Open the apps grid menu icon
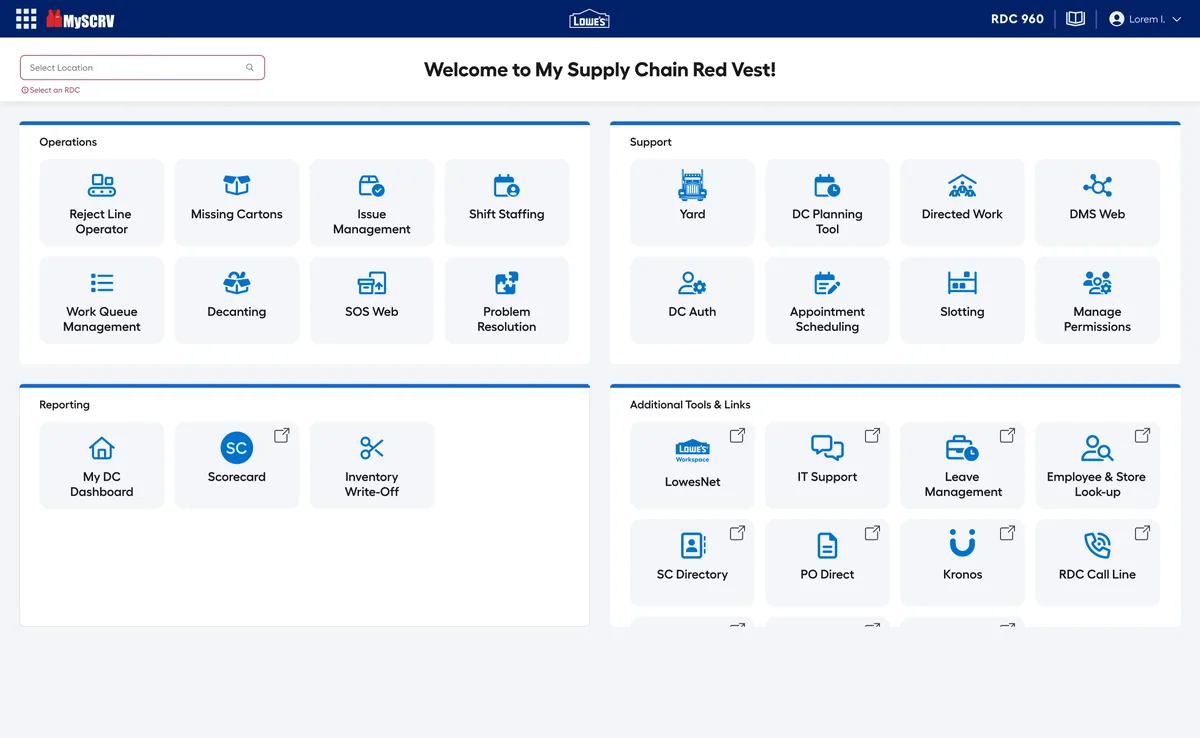The image size is (1200, 738). point(26,19)
